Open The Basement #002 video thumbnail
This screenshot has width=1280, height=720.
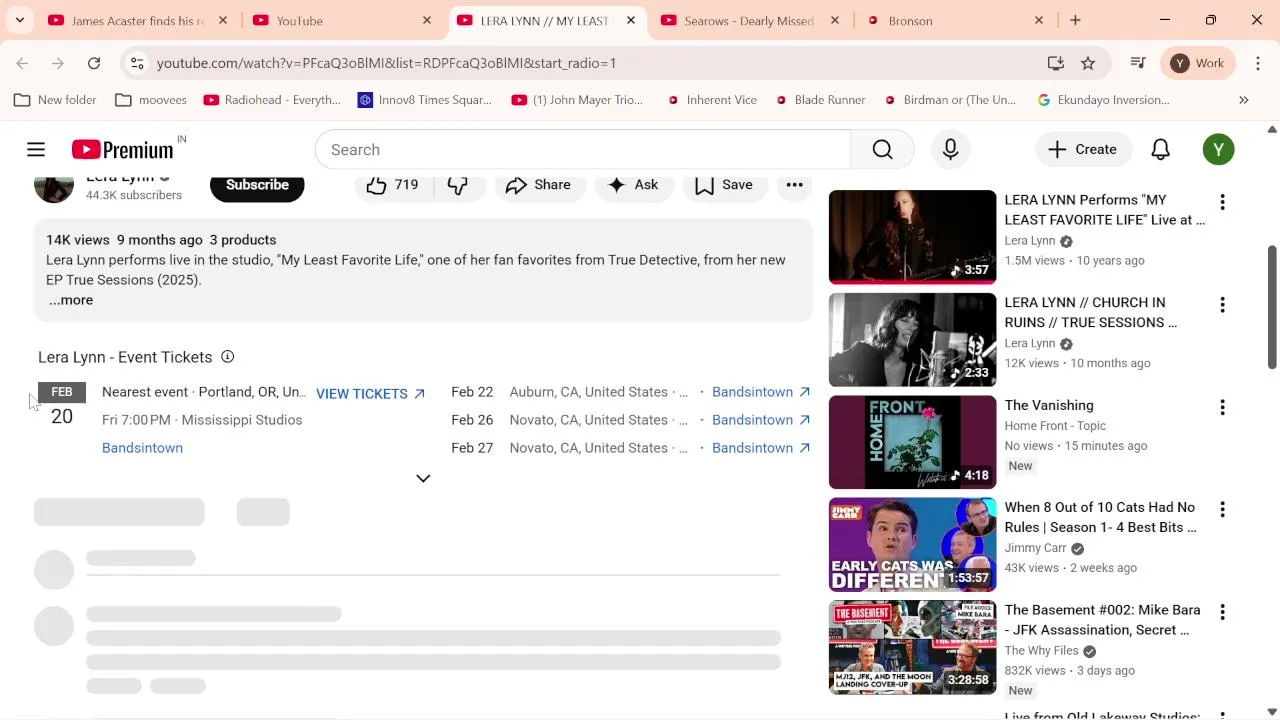[912, 647]
